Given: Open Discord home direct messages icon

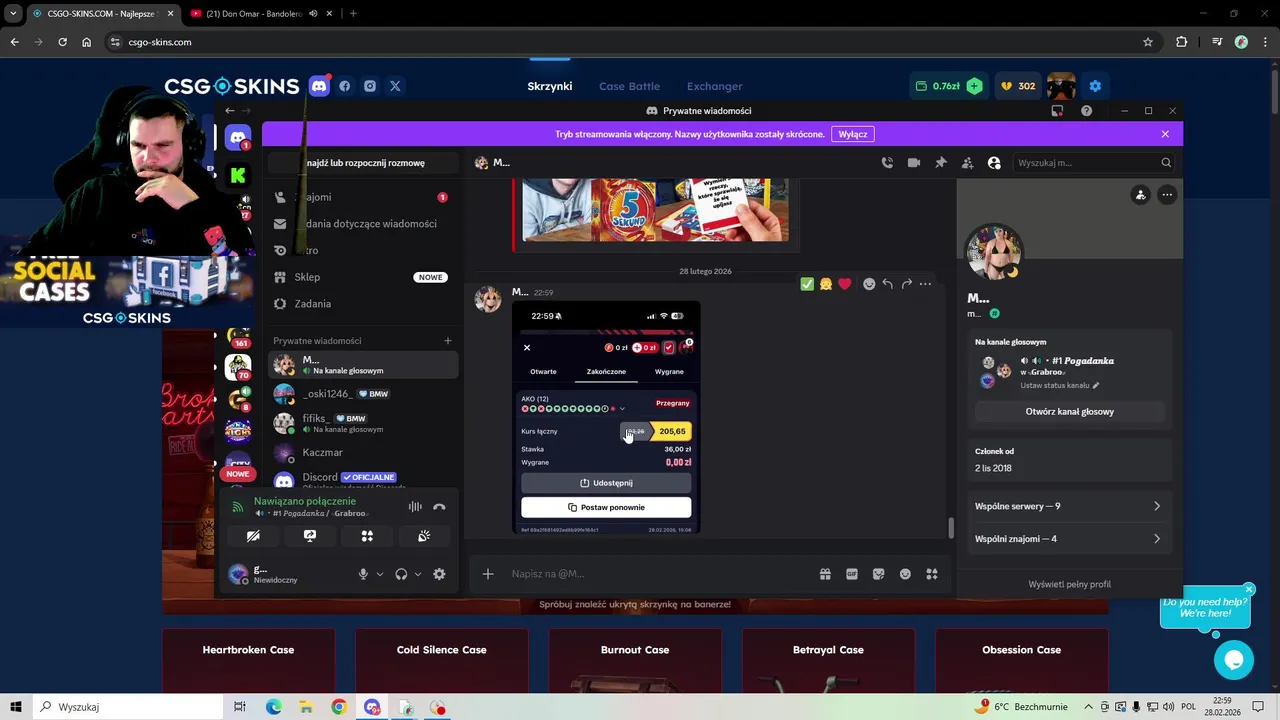Looking at the screenshot, I should click(238, 138).
